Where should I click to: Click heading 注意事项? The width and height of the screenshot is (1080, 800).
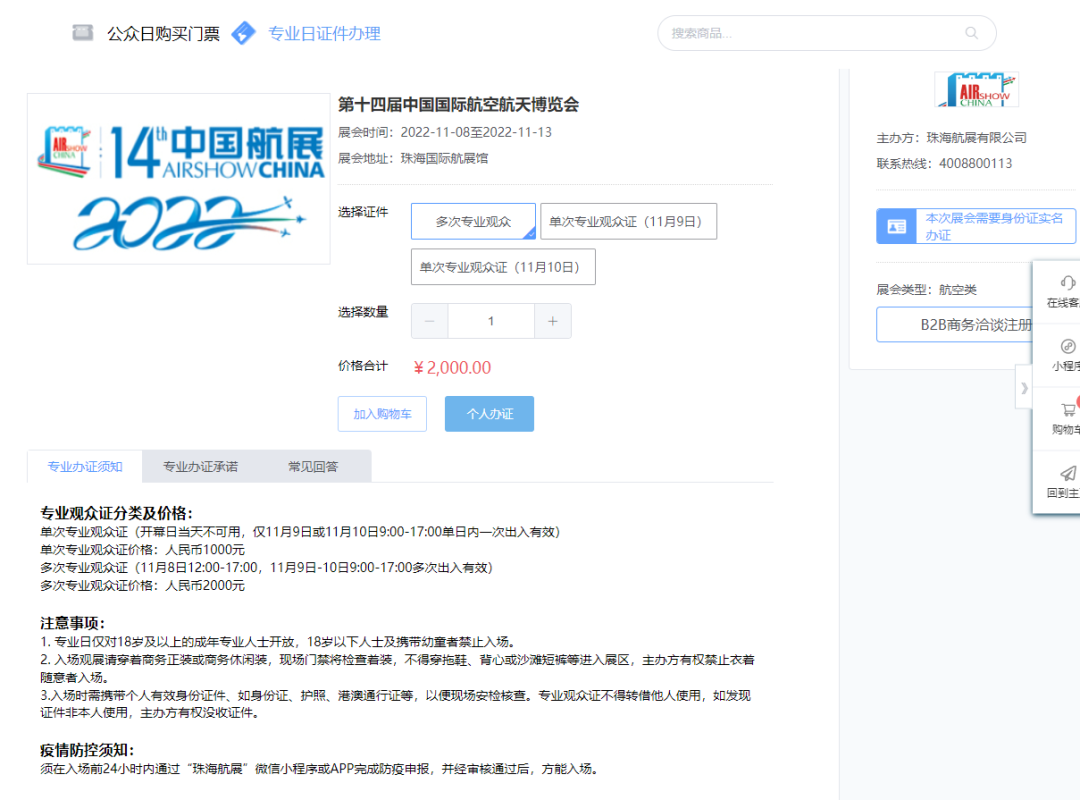click(72, 623)
